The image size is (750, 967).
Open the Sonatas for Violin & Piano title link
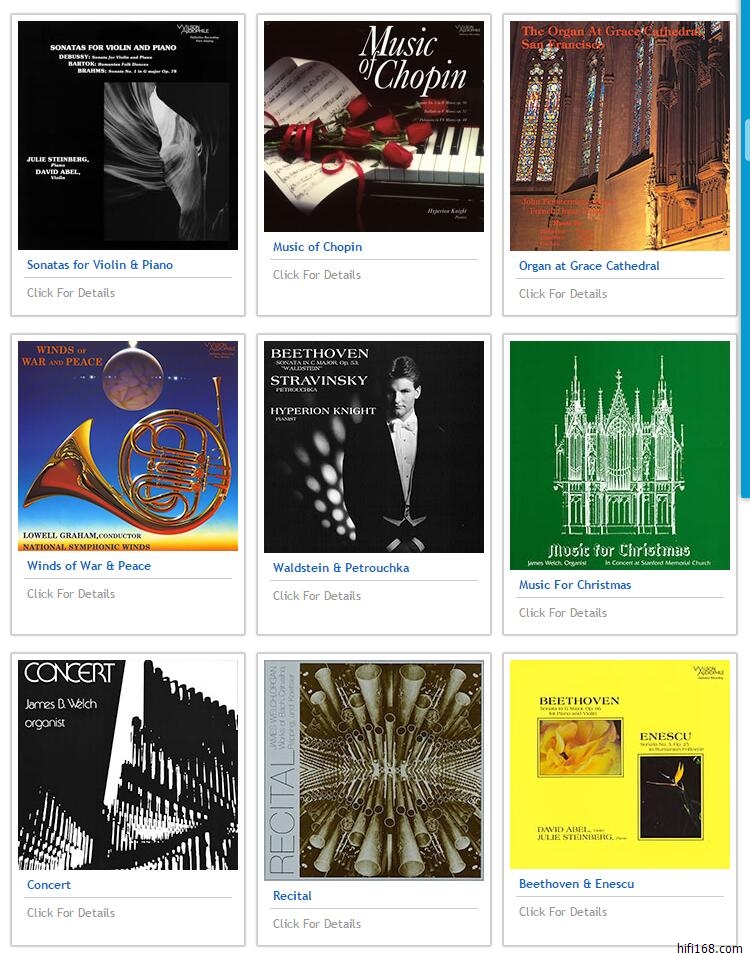pos(100,265)
